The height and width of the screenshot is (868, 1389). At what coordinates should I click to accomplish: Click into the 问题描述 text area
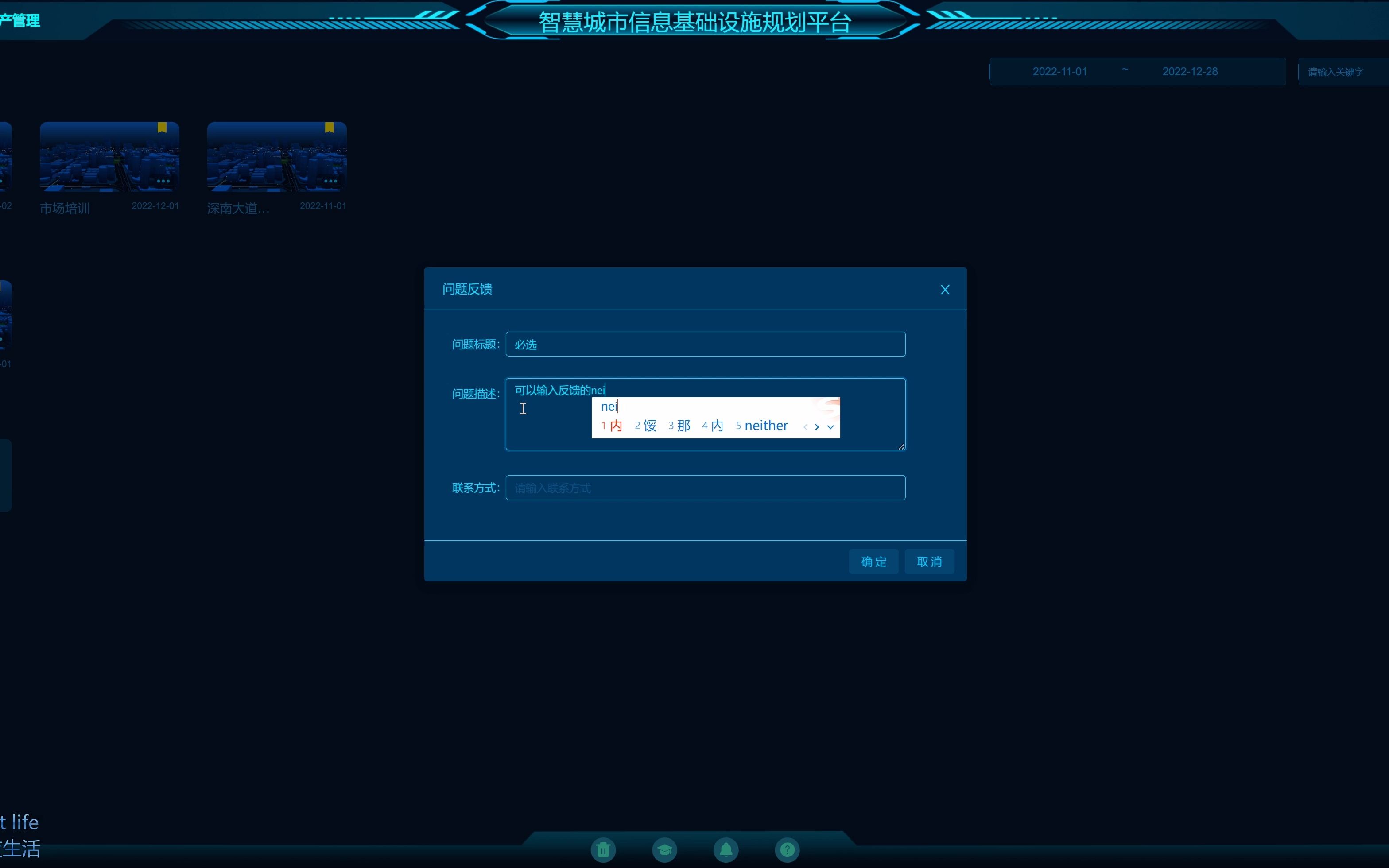(x=706, y=414)
